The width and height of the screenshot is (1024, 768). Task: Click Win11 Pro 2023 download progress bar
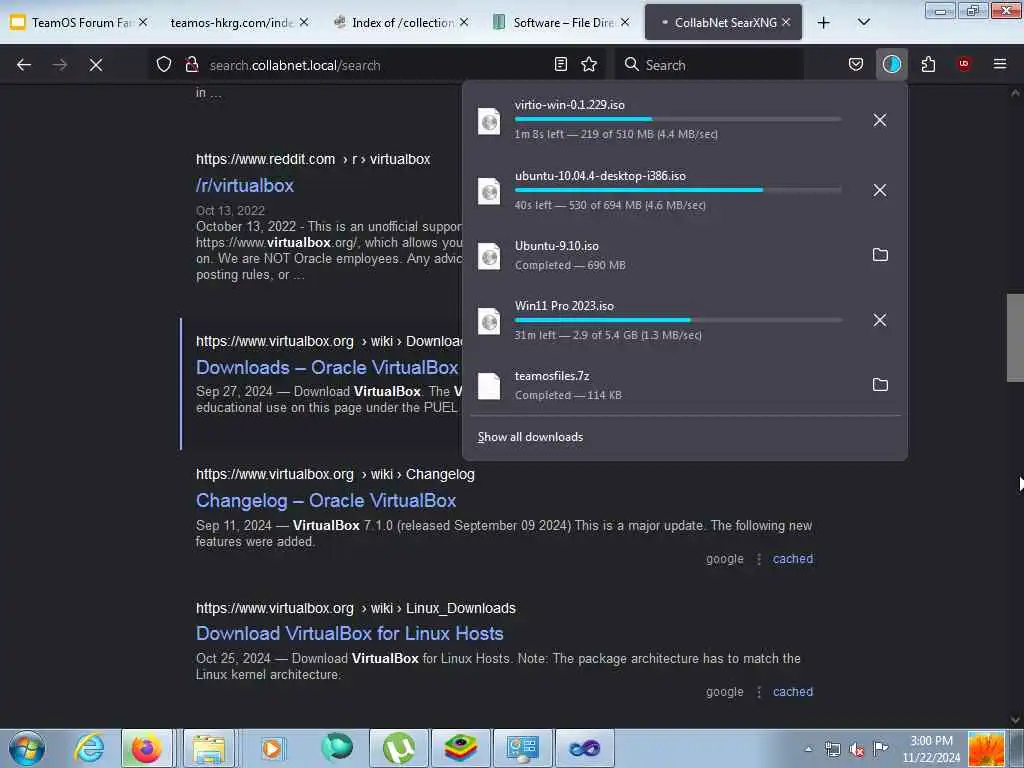click(678, 320)
